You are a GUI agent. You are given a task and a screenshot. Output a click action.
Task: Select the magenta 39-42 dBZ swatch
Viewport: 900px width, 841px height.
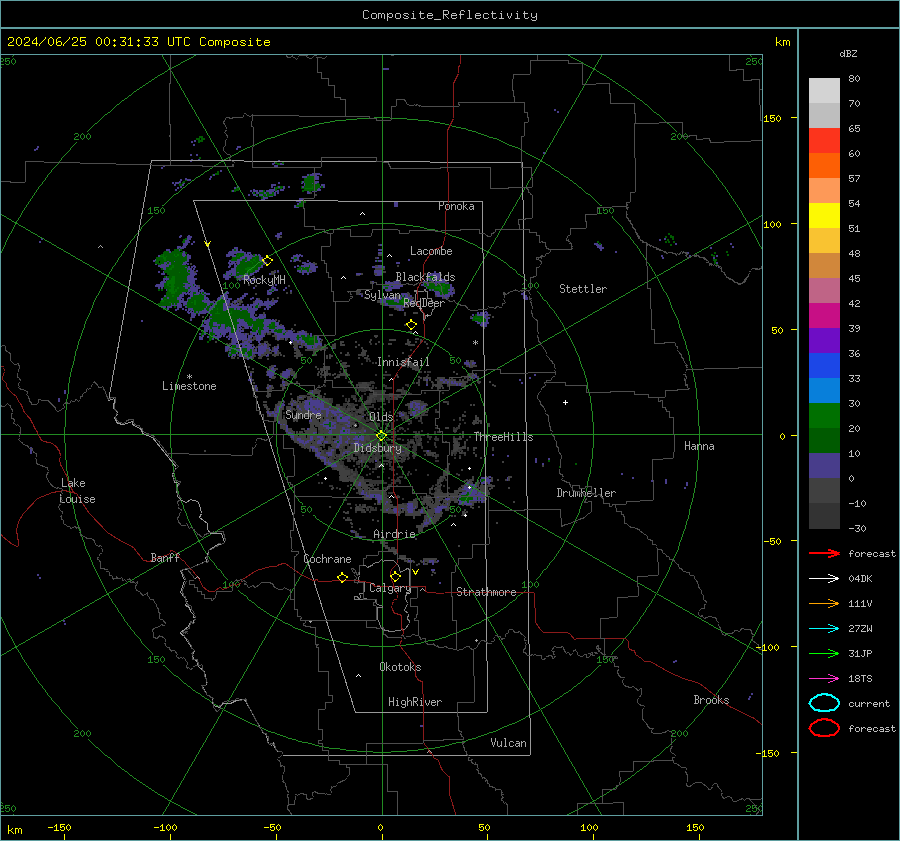pyautogui.click(x=824, y=316)
